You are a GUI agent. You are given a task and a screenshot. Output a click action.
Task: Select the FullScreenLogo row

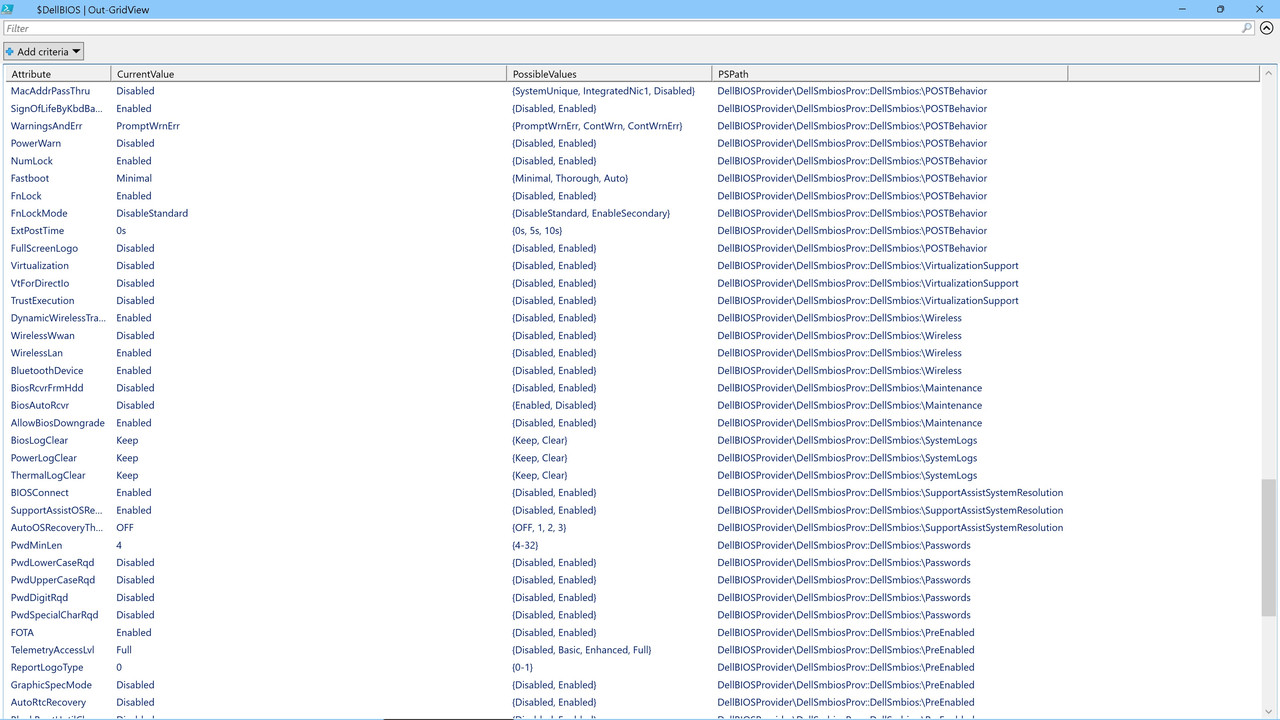(x=632, y=248)
